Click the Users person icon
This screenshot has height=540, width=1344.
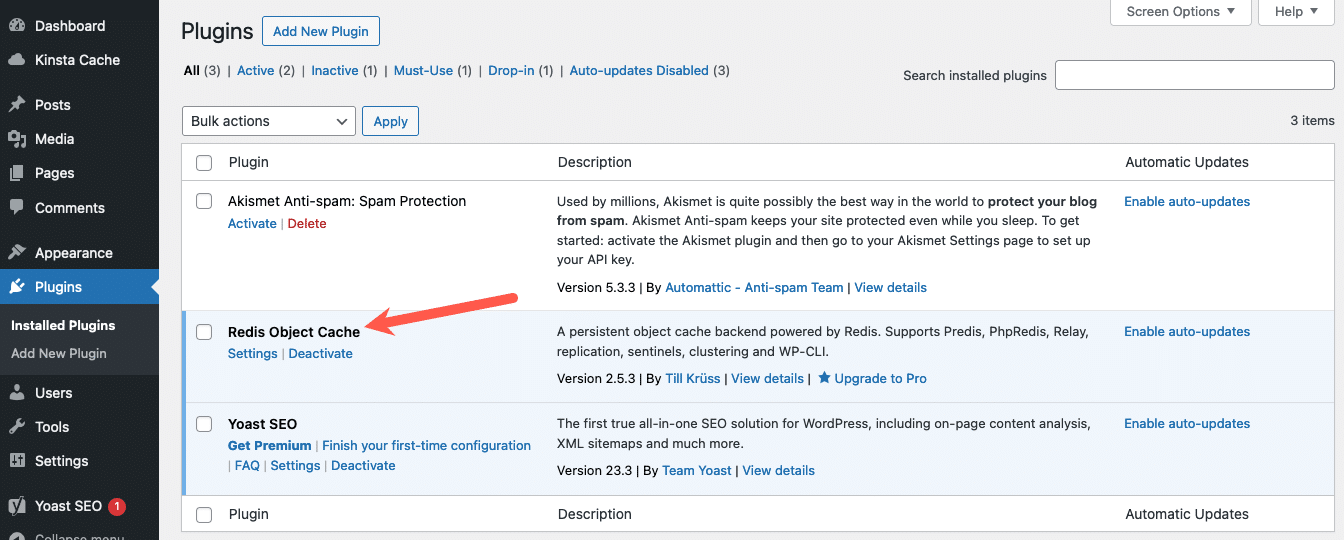tap(17, 393)
